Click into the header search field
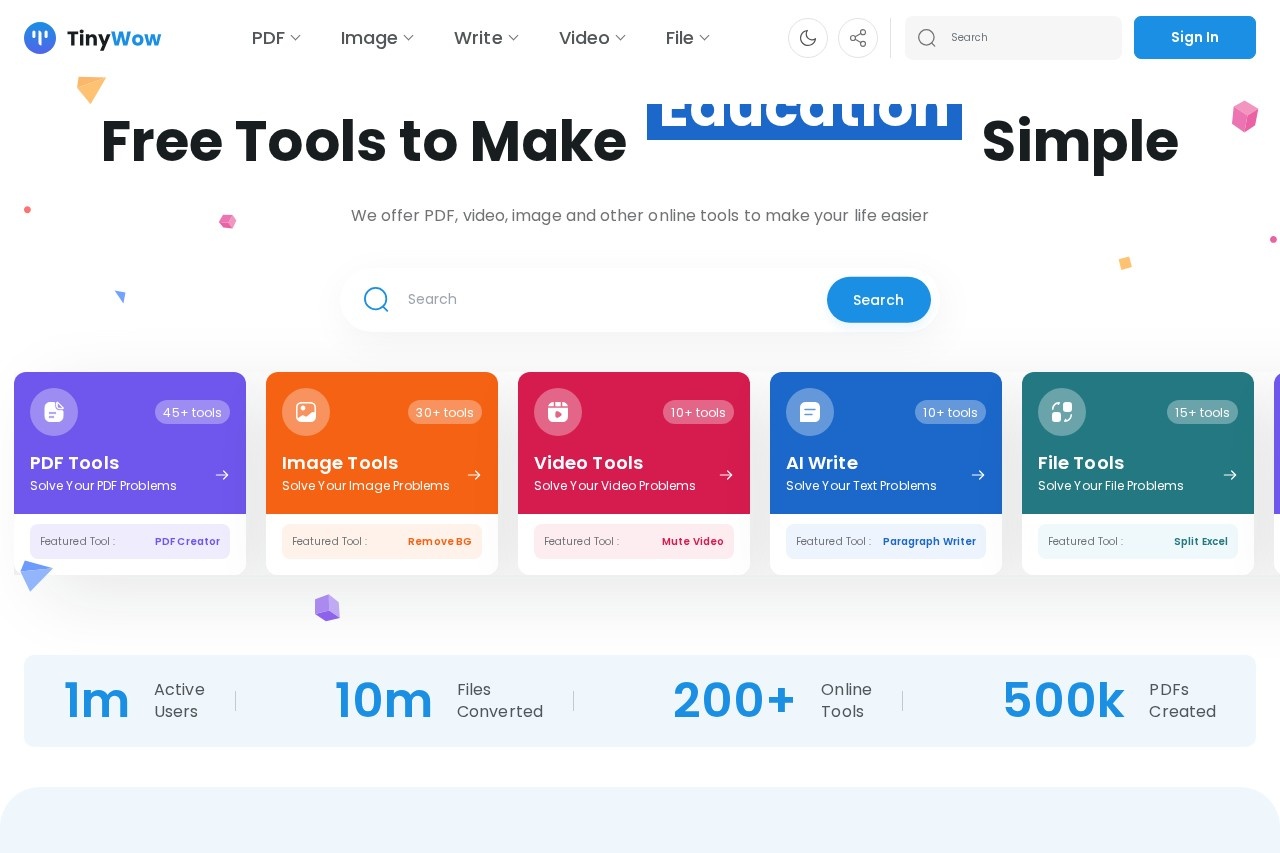1280x853 pixels. [1030, 38]
